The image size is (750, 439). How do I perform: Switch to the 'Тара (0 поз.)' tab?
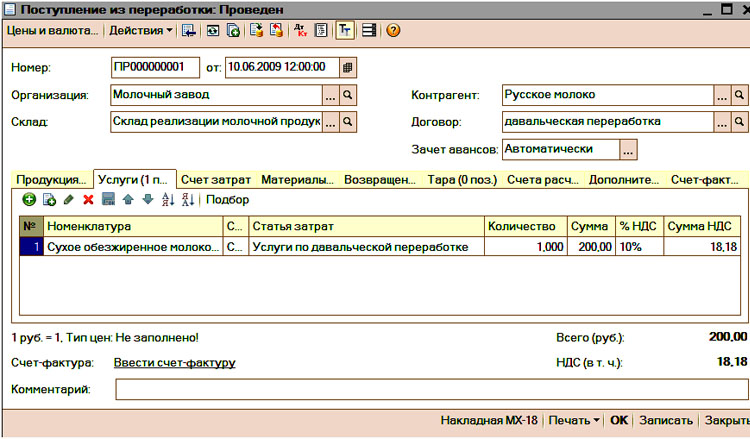(462, 180)
